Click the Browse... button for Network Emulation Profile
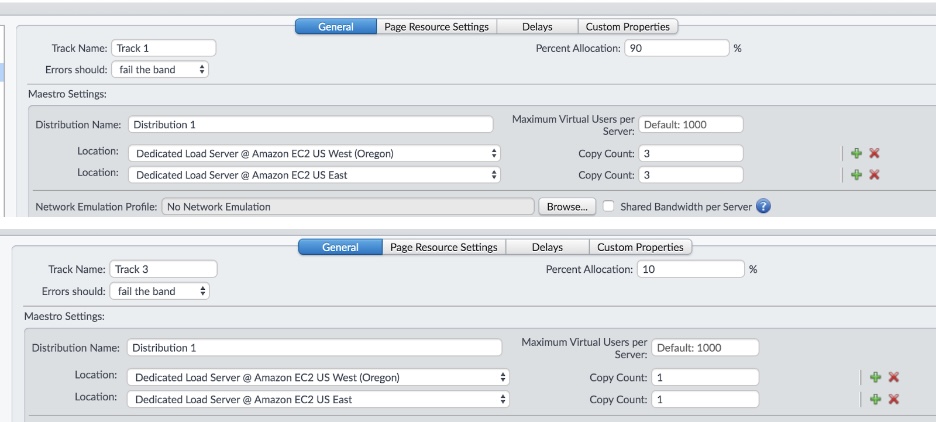This screenshot has width=936, height=422. click(x=567, y=207)
